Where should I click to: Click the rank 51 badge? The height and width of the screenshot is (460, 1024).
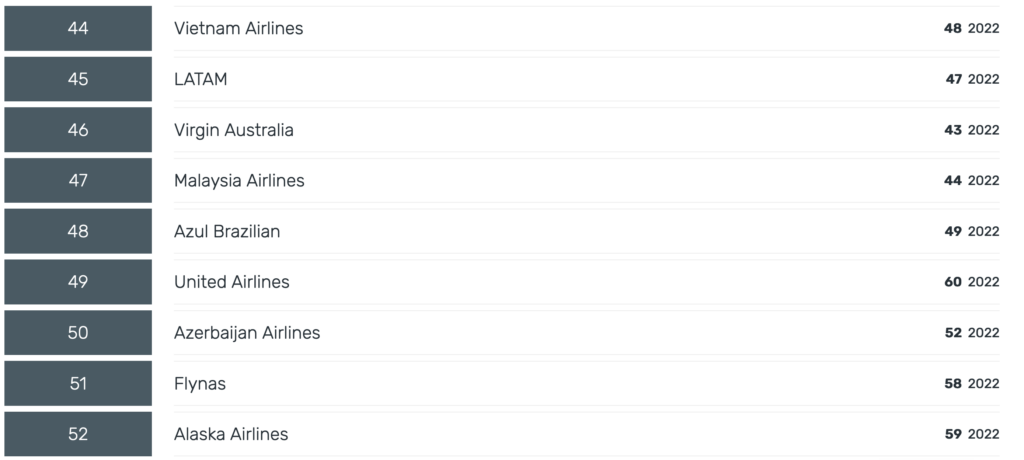point(78,384)
